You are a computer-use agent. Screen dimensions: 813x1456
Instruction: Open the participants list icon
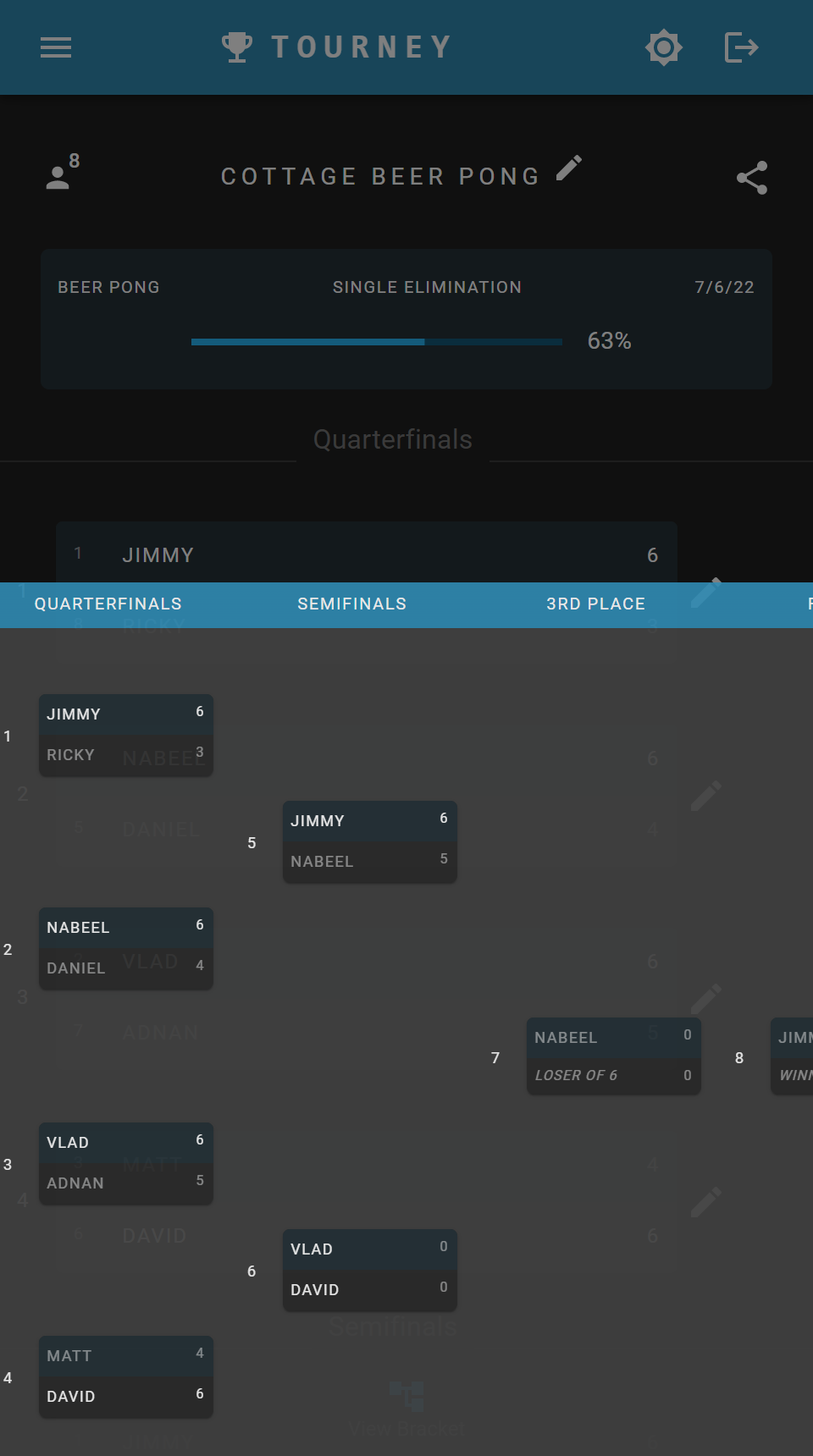click(x=61, y=173)
